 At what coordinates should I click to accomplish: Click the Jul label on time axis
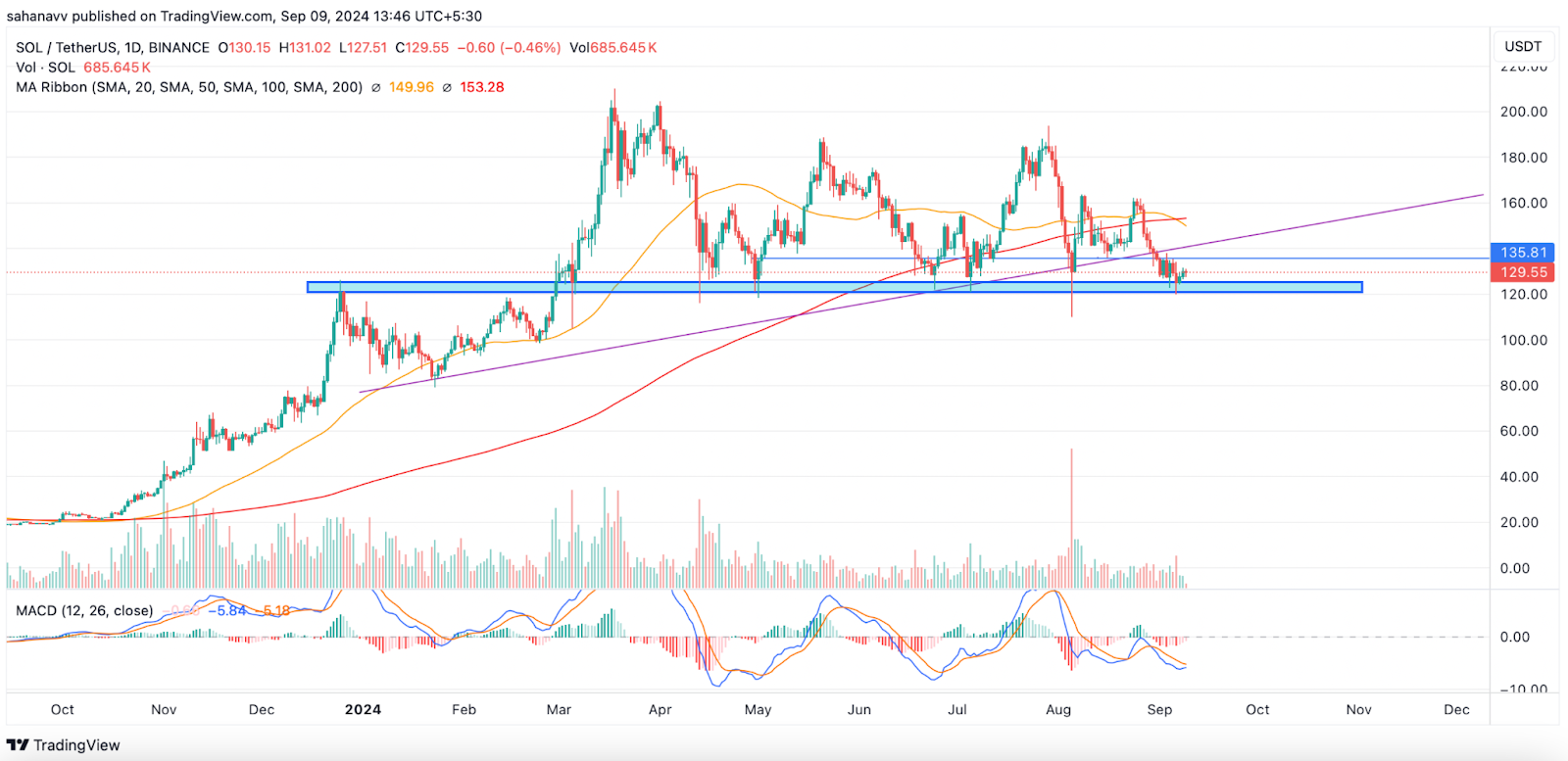(x=957, y=710)
